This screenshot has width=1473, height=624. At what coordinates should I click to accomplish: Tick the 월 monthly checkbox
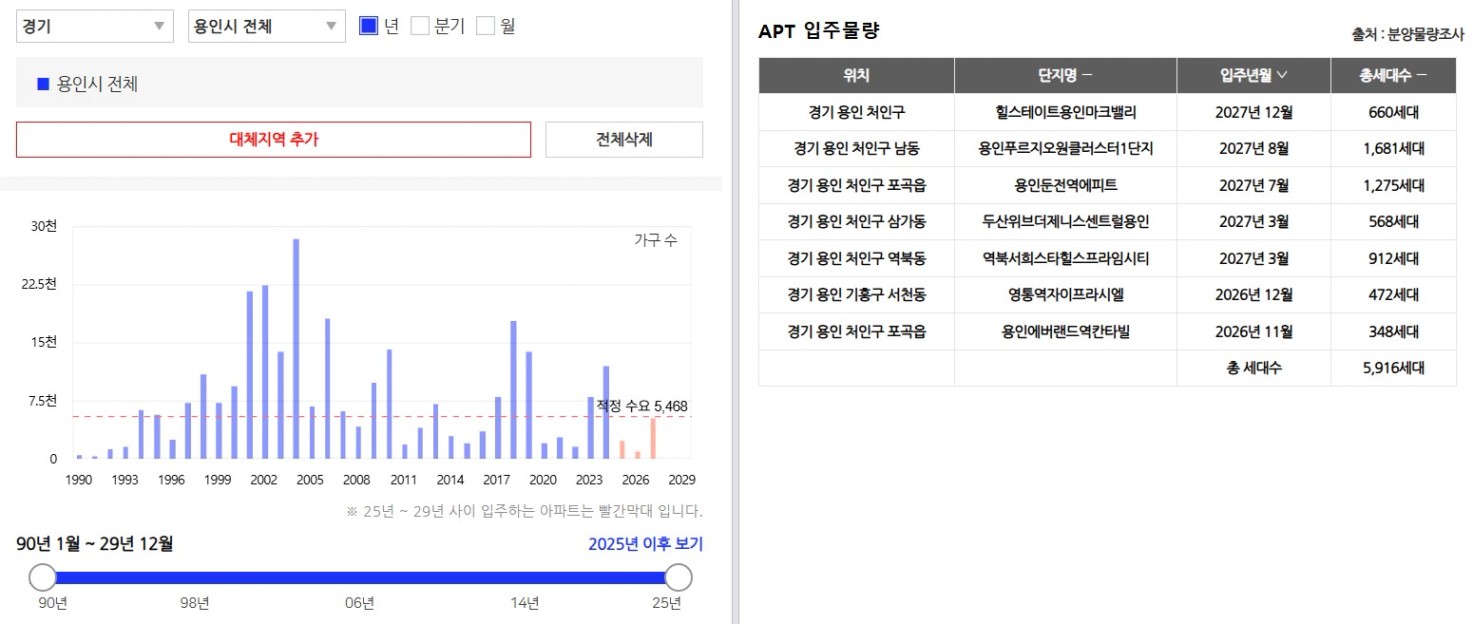[486, 26]
